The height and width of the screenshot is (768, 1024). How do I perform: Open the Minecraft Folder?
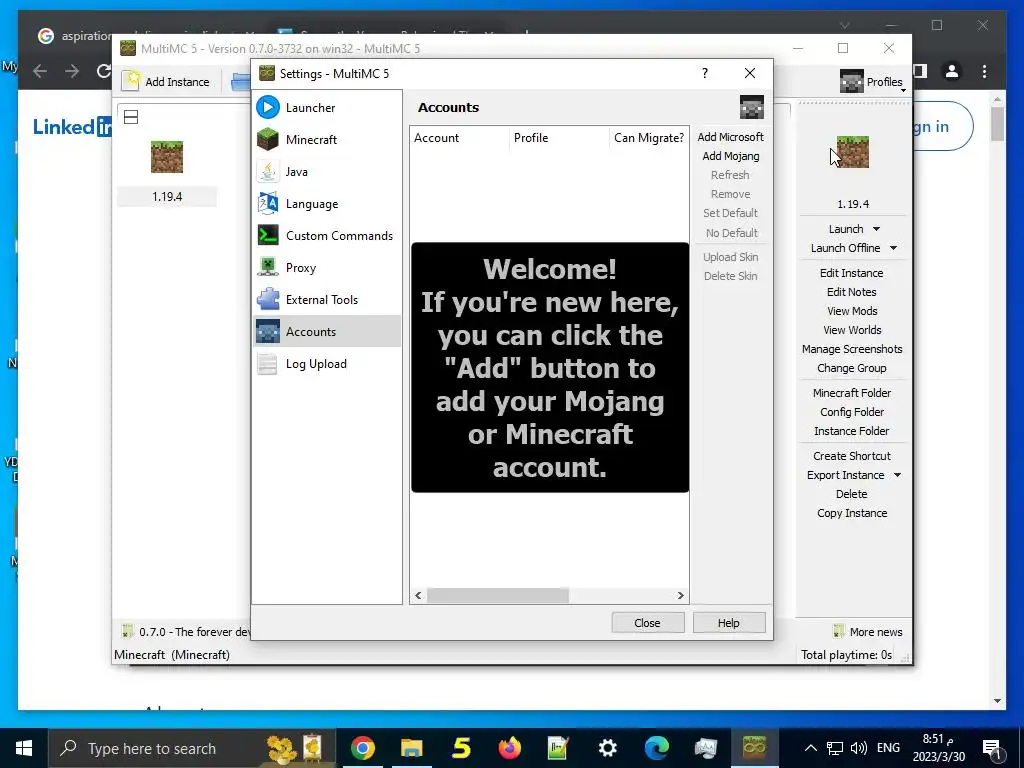click(x=852, y=393)
